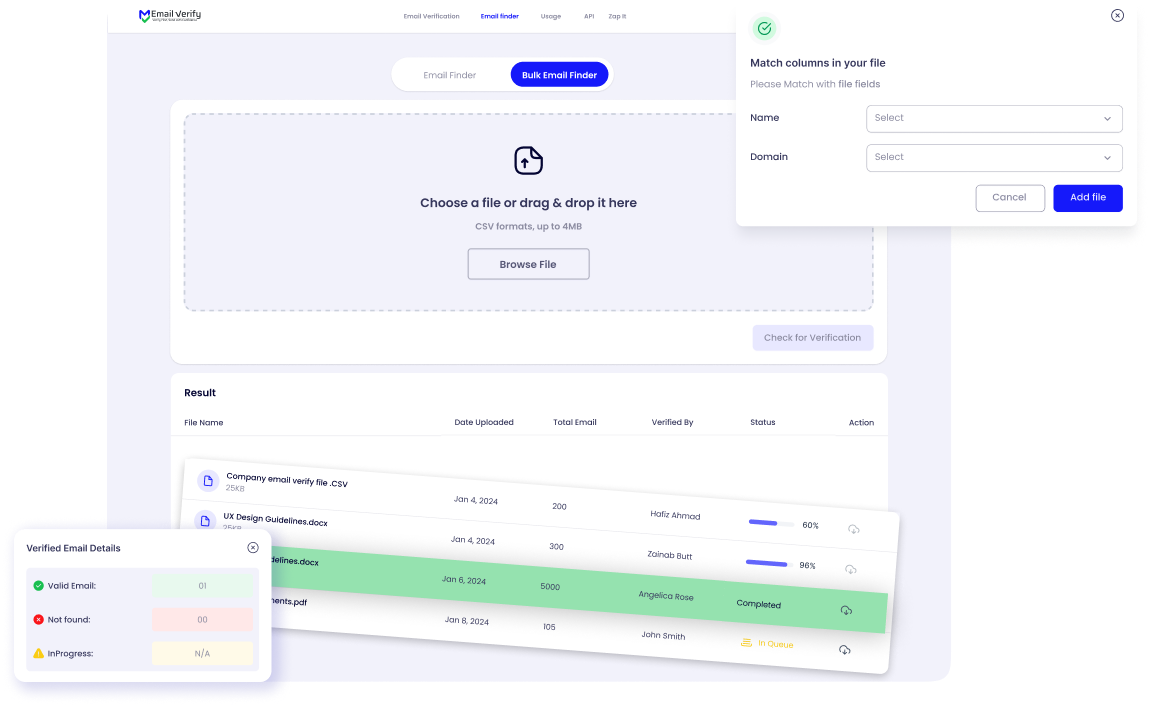Click Hafiz Ahmad in Verified By column
This screenshot has width=1149, height=706.
[x=675, y=515]
